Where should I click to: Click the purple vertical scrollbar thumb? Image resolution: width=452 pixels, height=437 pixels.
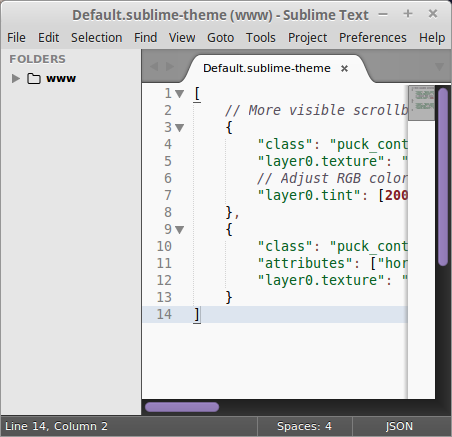[x=443, y=177]
